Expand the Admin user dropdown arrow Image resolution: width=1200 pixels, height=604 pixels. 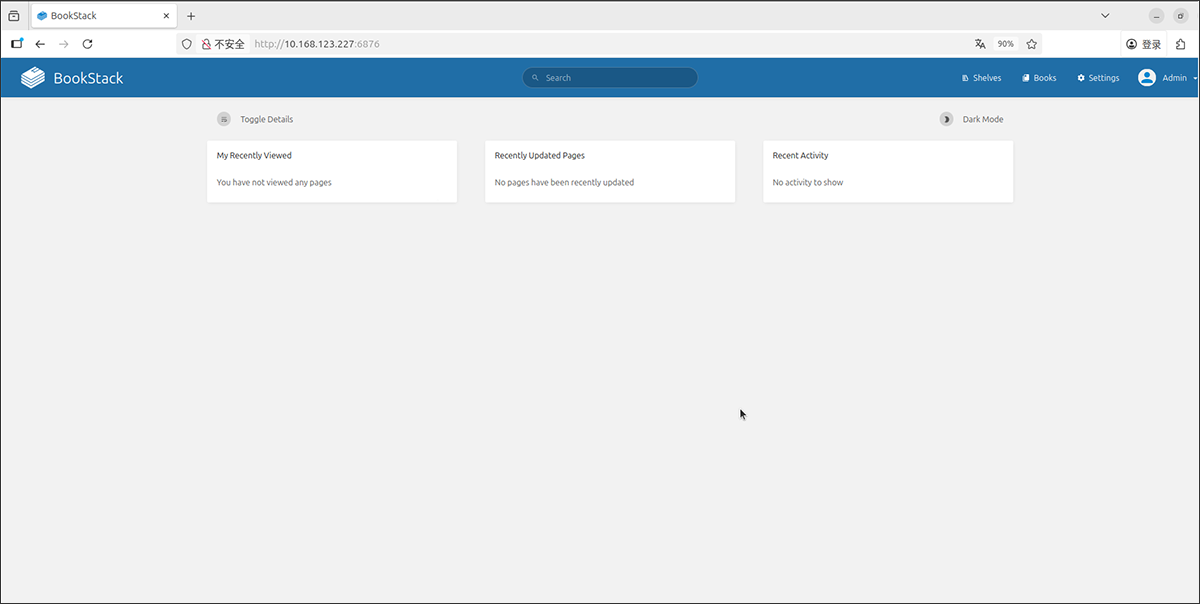(1195, 79)
